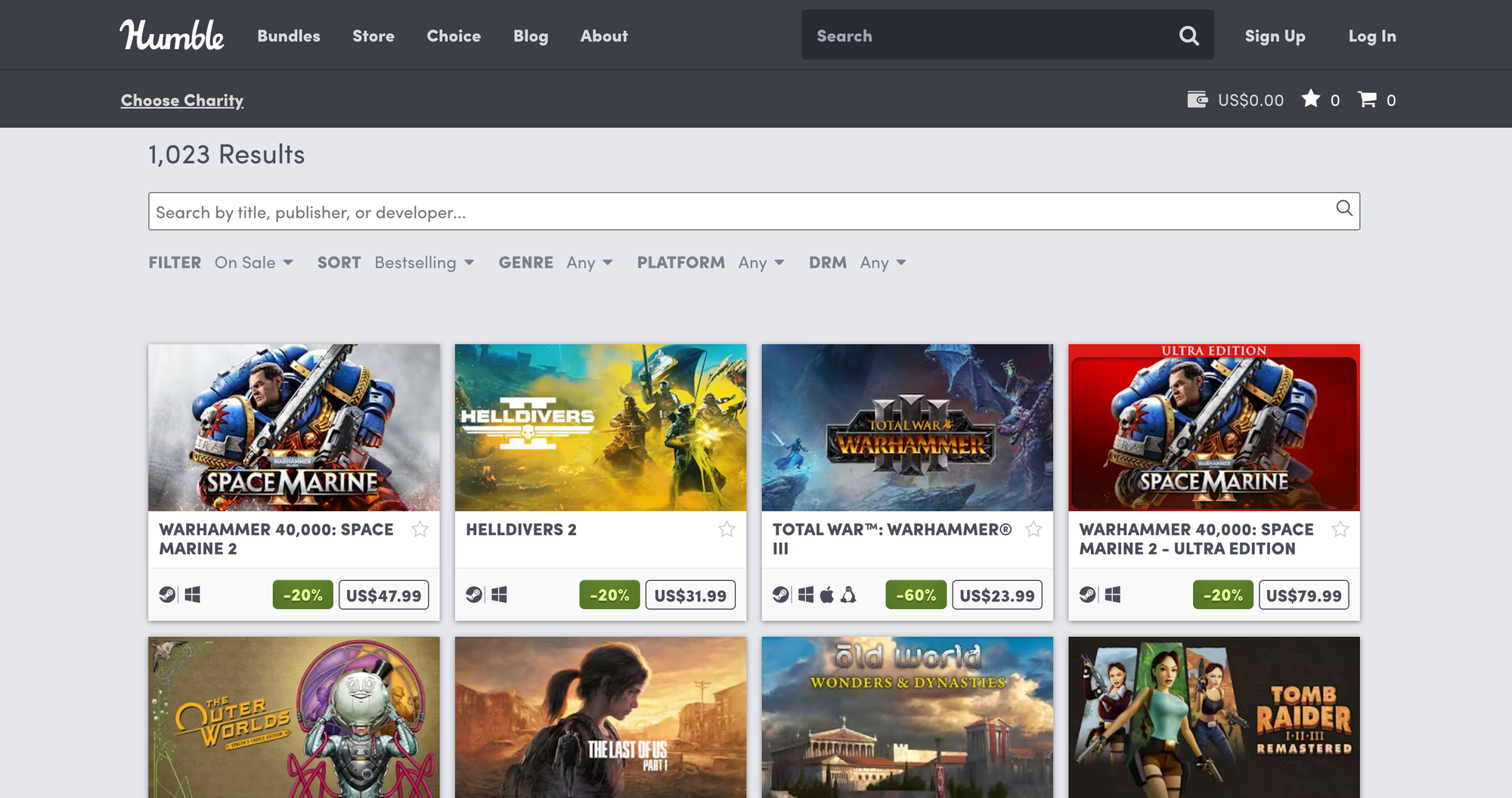This screenshot has width=1512, height=798.
Task: Click the HELLDIVERS 2 title text
Action: [x=522, y=529]
